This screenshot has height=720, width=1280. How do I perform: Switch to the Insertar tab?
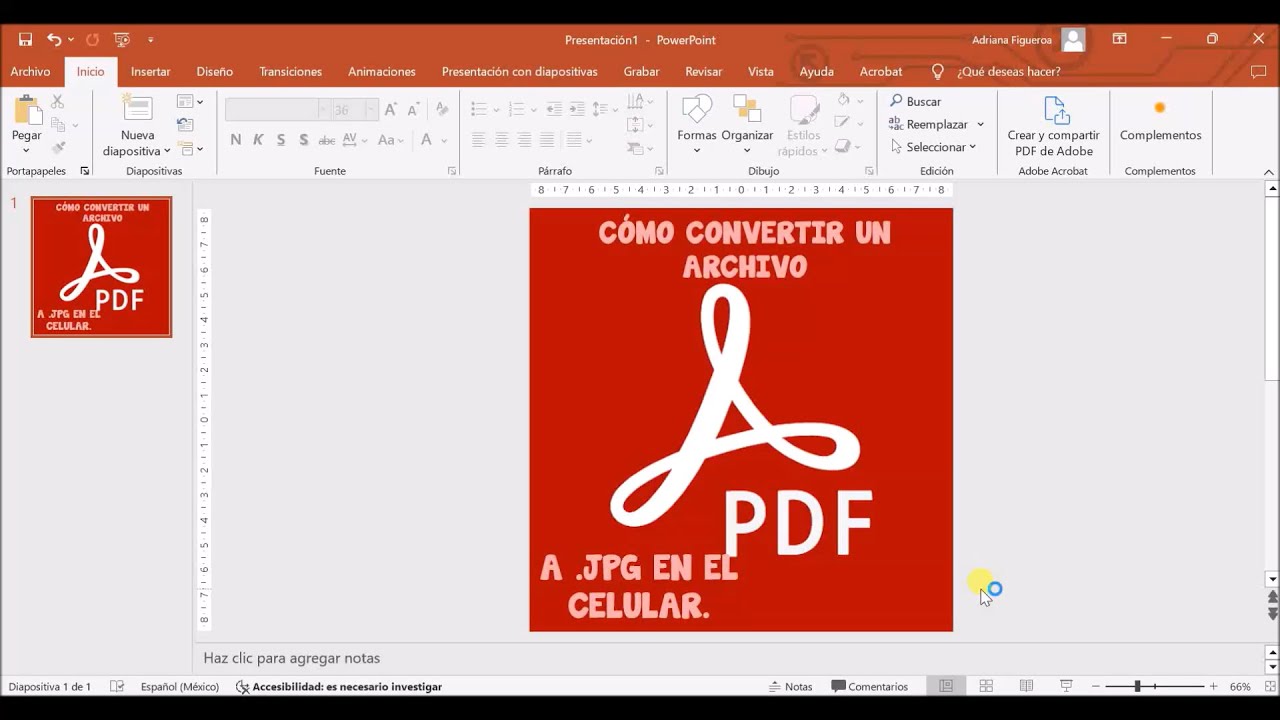[x=150, y=72]
